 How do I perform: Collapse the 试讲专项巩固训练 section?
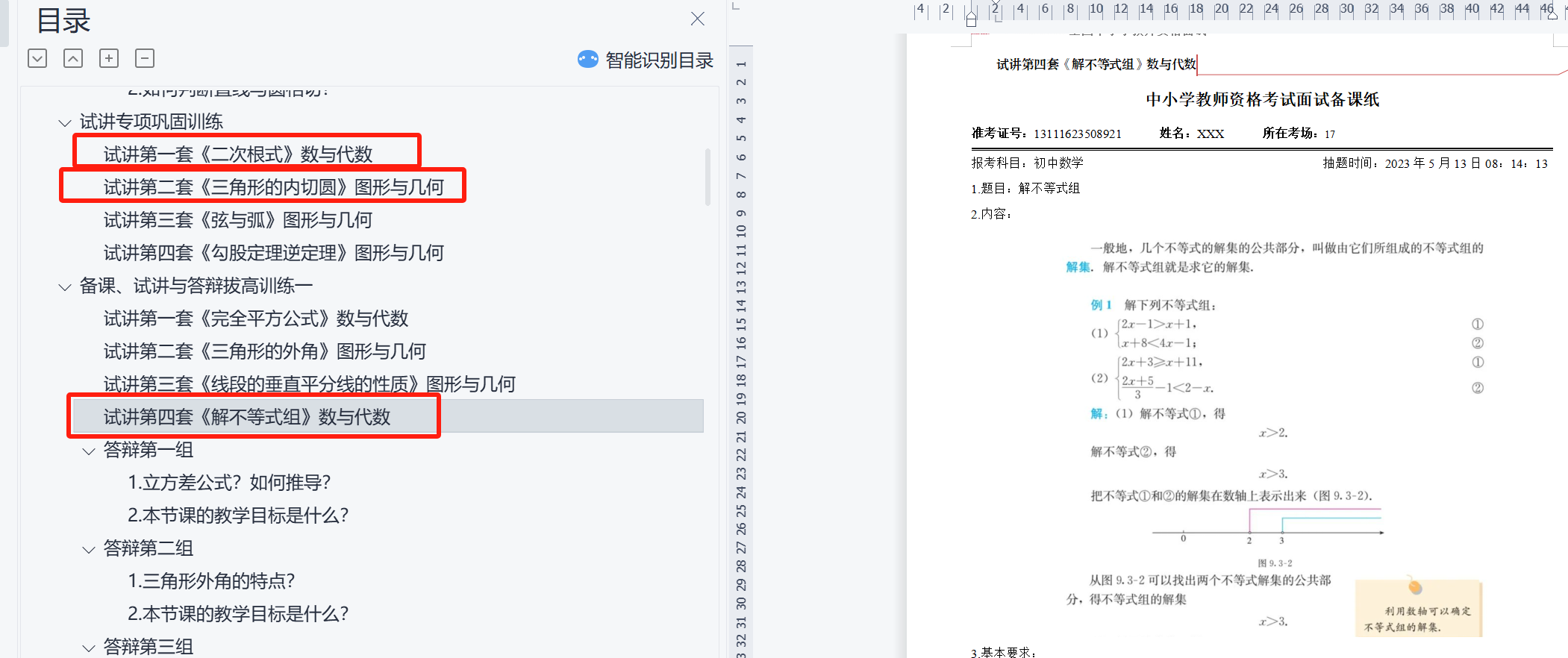65,122
